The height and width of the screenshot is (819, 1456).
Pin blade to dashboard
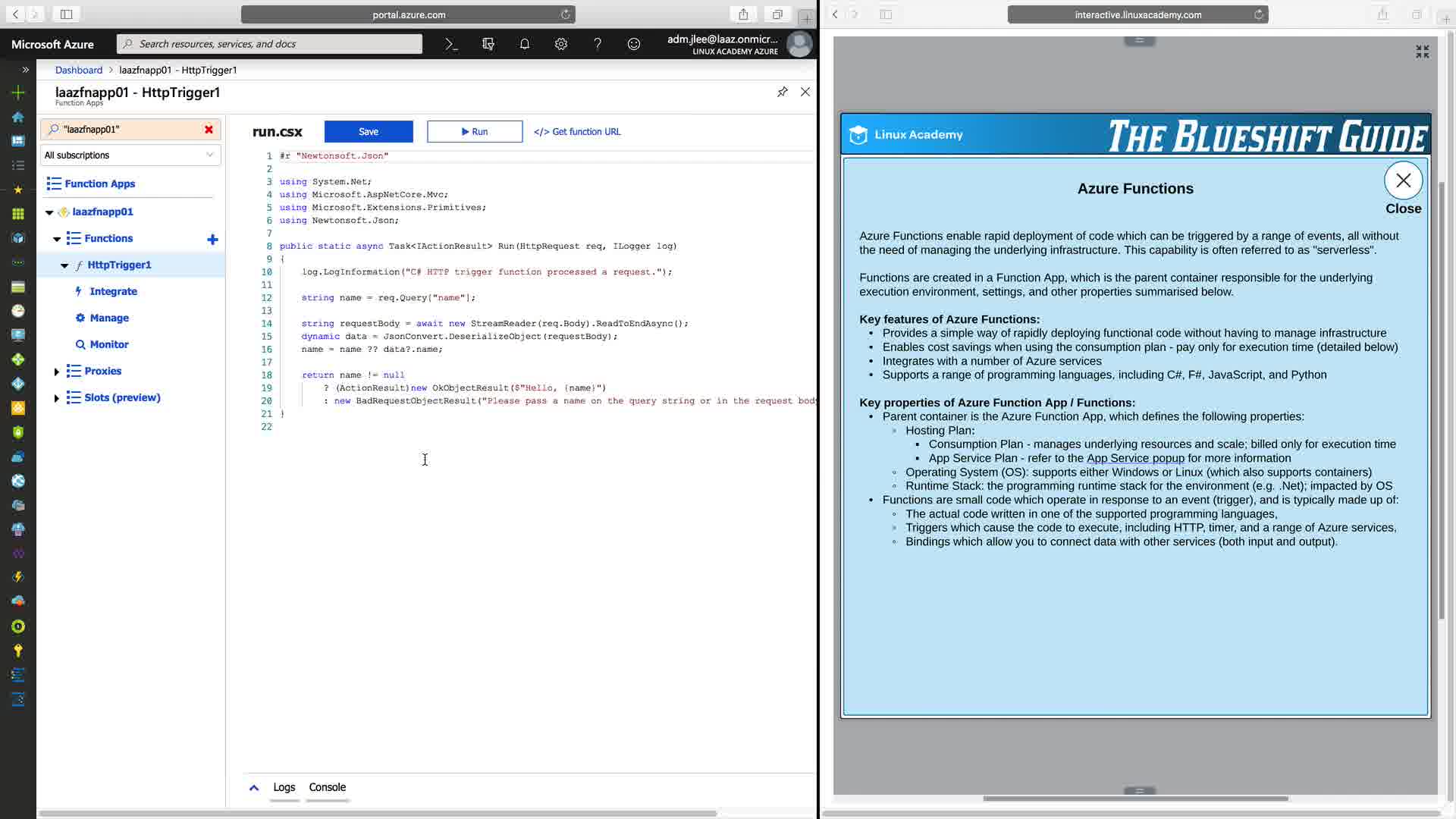click(x=782, y=92)
